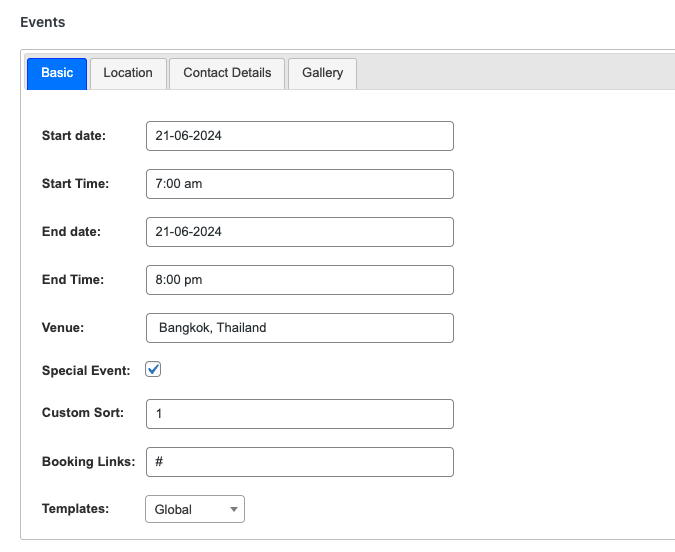Click the End Time label
This screenshot has height=552, width=675.
point(72,280)
